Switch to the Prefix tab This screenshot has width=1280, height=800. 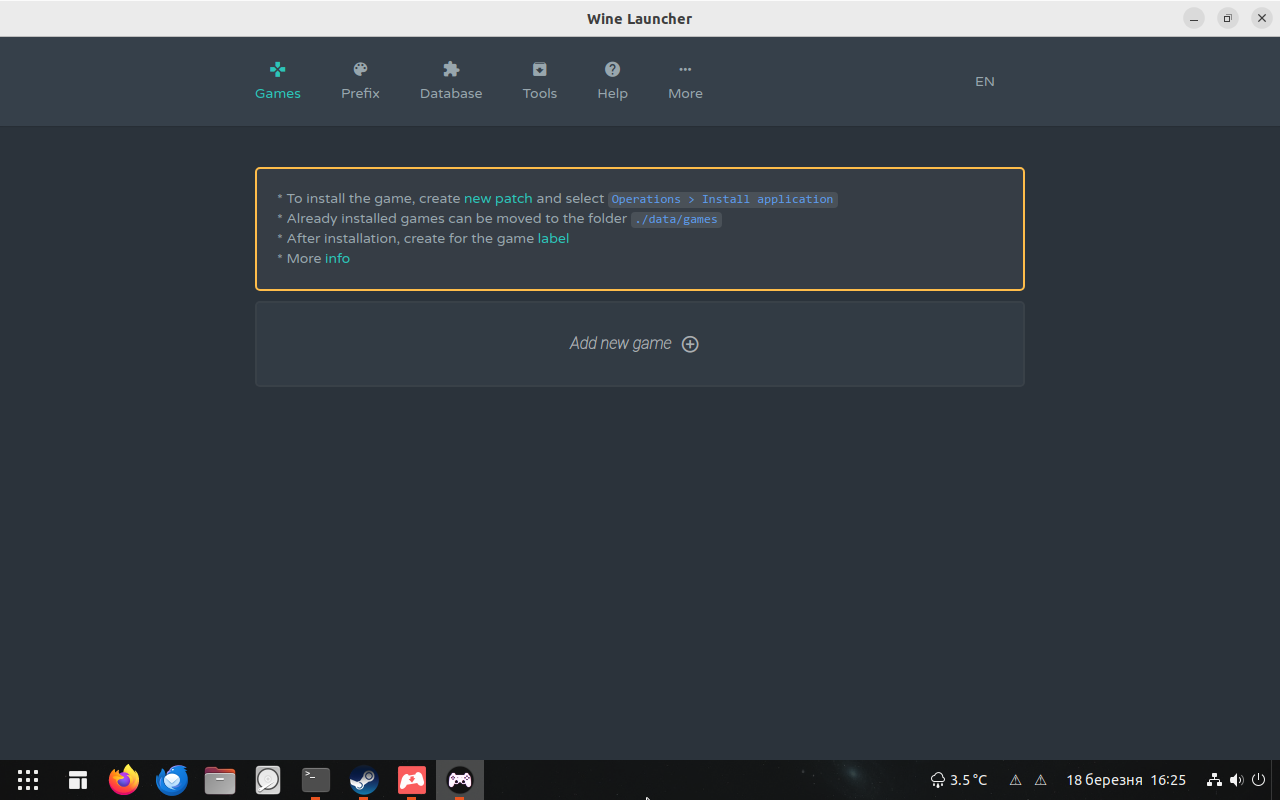360,81
